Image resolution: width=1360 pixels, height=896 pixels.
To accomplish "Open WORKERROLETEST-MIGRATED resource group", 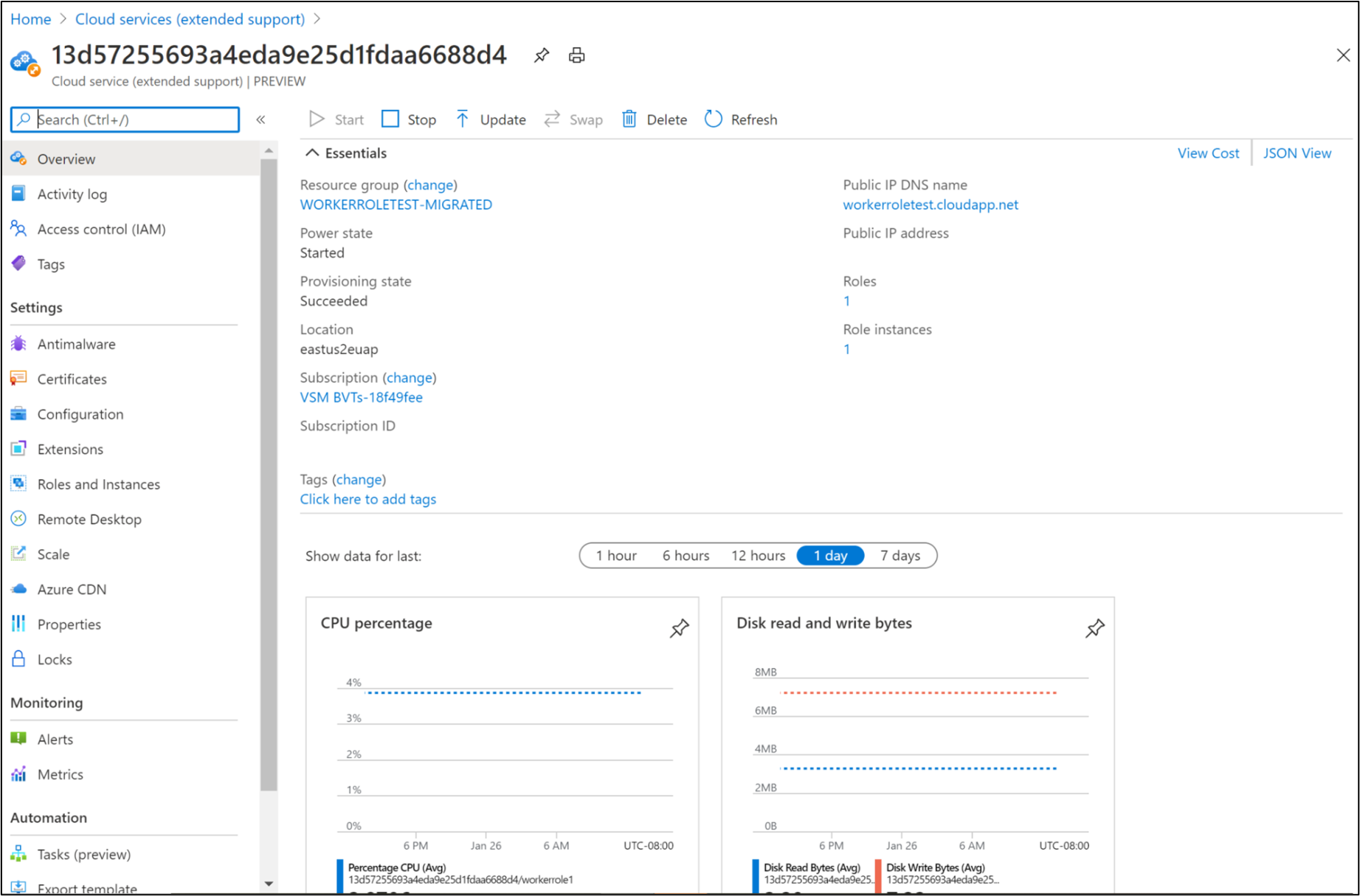I will pos(396,204).
